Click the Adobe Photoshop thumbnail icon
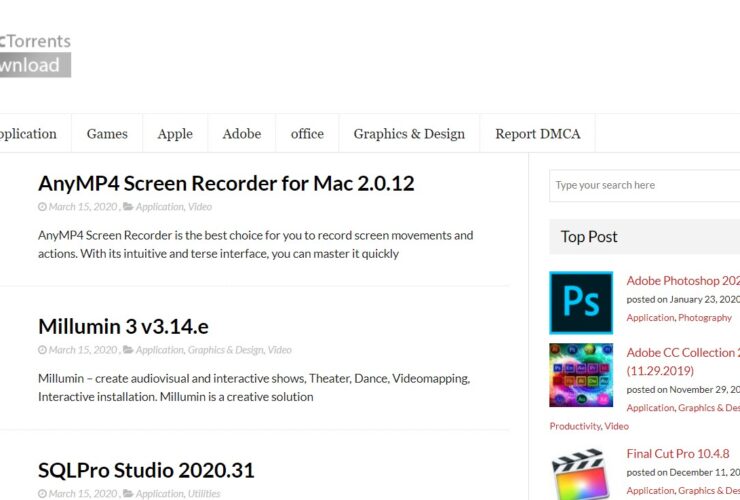 click(x=581, y=303)
